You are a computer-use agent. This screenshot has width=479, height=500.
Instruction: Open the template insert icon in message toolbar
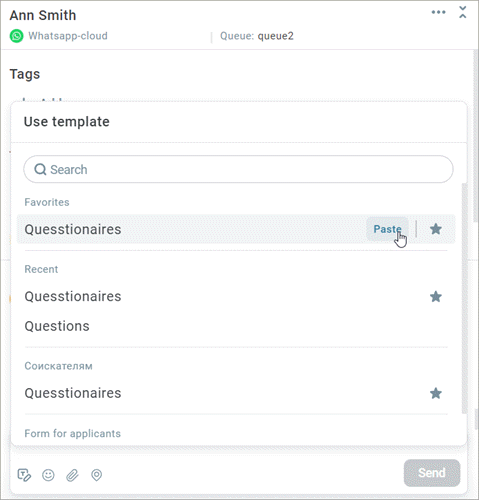24,475
